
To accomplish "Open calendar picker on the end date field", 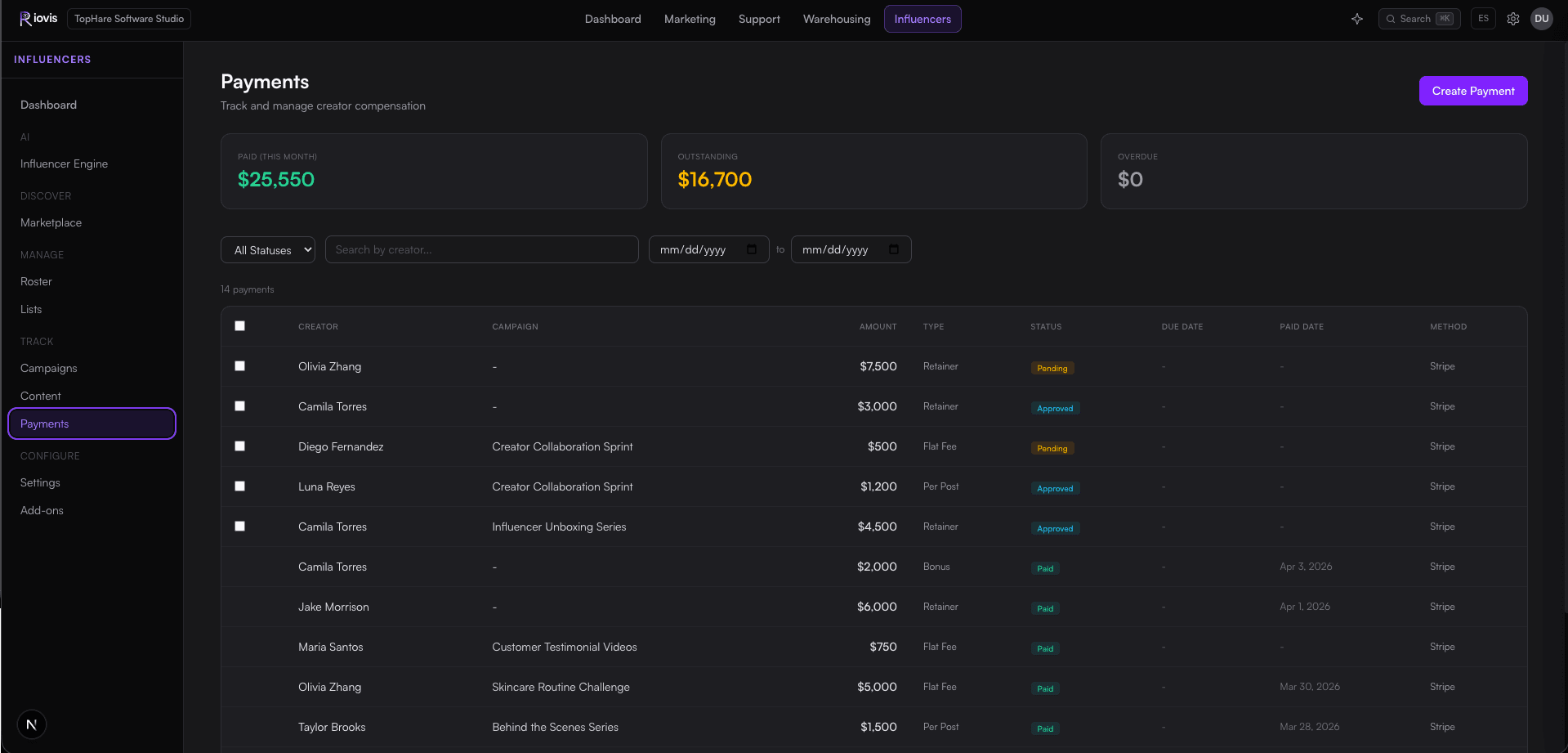I will pyautogui.click(x=894, y=249).
